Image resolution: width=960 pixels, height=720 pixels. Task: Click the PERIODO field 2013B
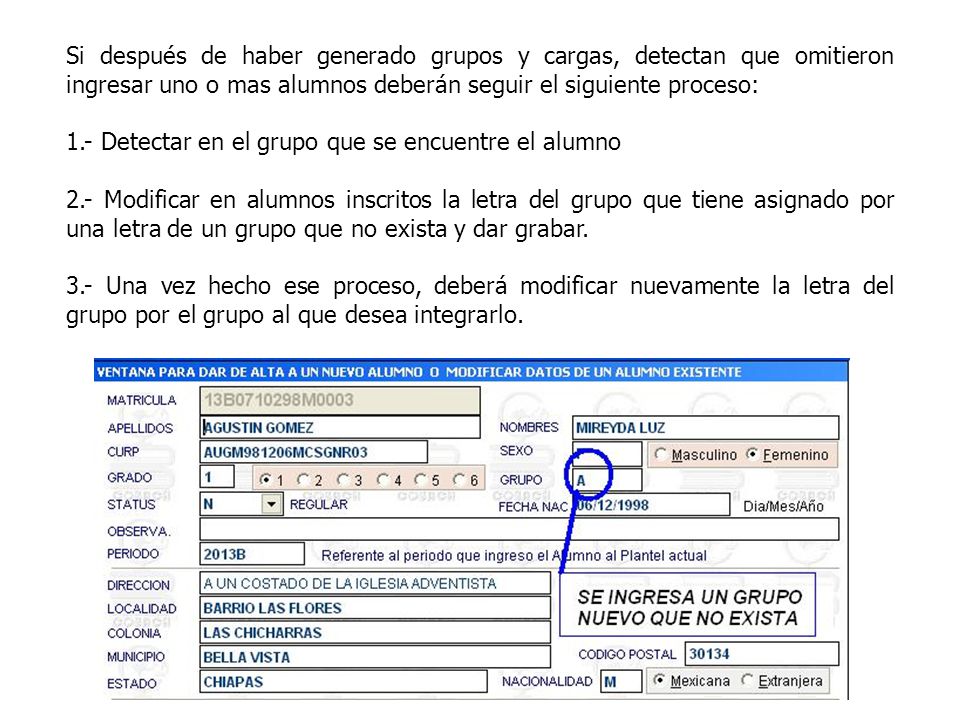click(x=252, y=554)
